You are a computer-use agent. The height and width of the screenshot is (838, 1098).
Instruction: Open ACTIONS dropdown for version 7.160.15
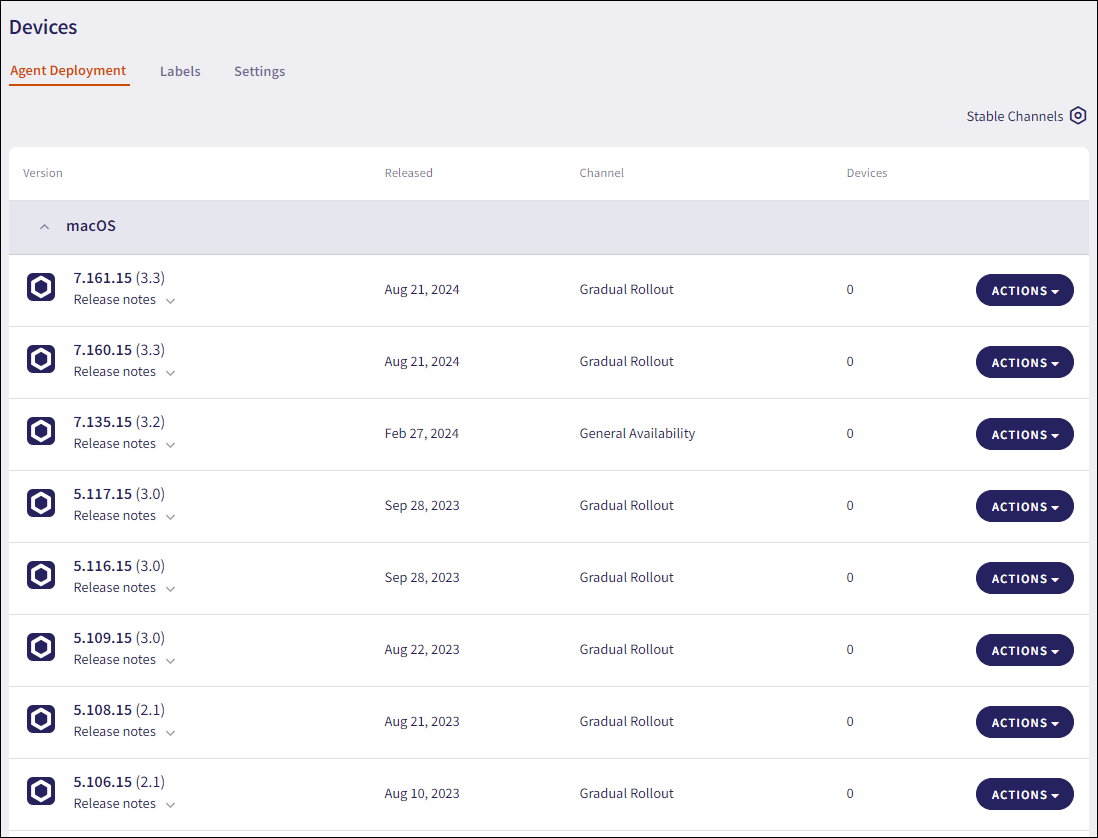click(1024, 362)
